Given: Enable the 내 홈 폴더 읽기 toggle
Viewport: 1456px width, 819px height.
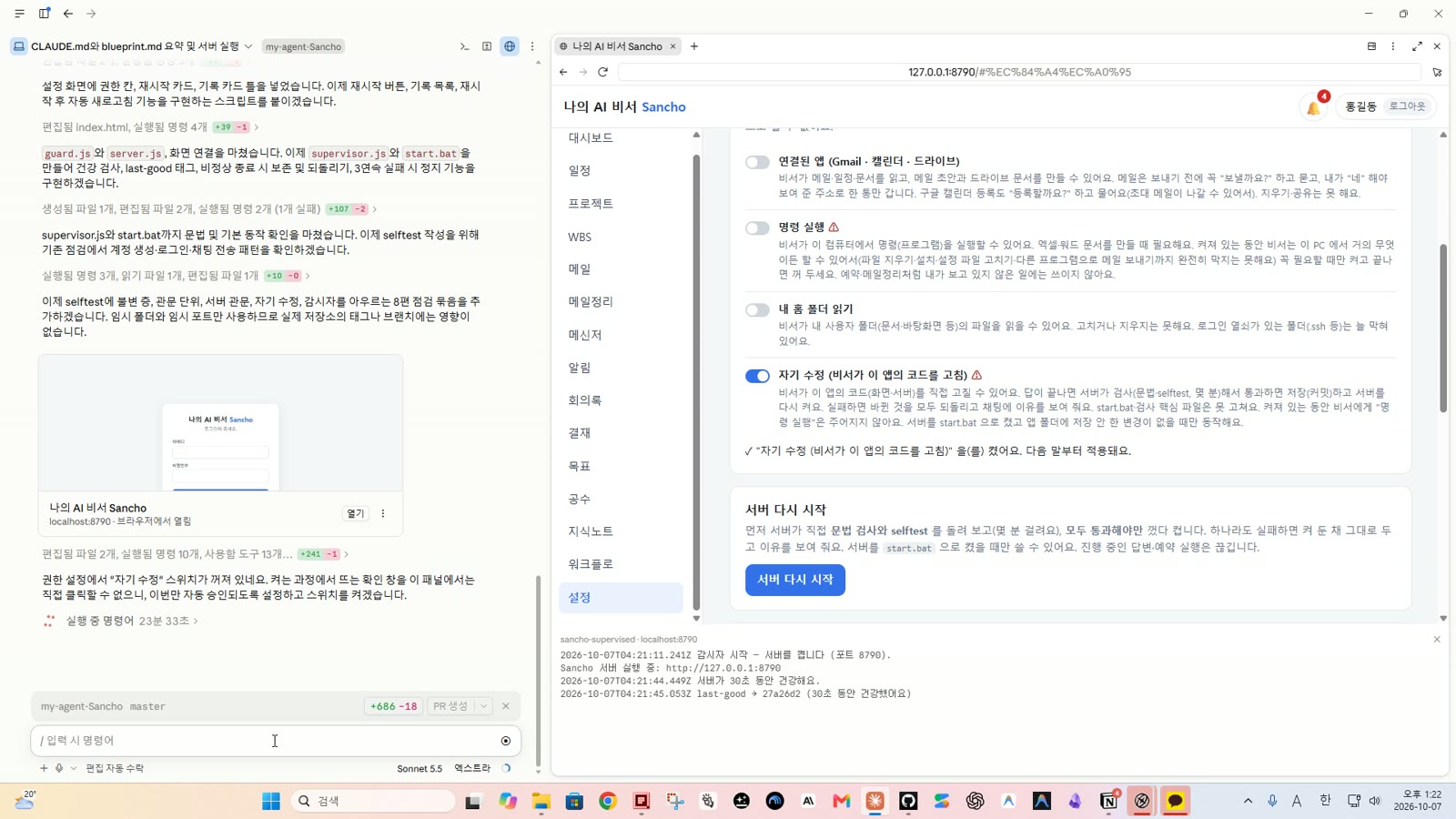Looking at the screenshot, I should point(757,310).
